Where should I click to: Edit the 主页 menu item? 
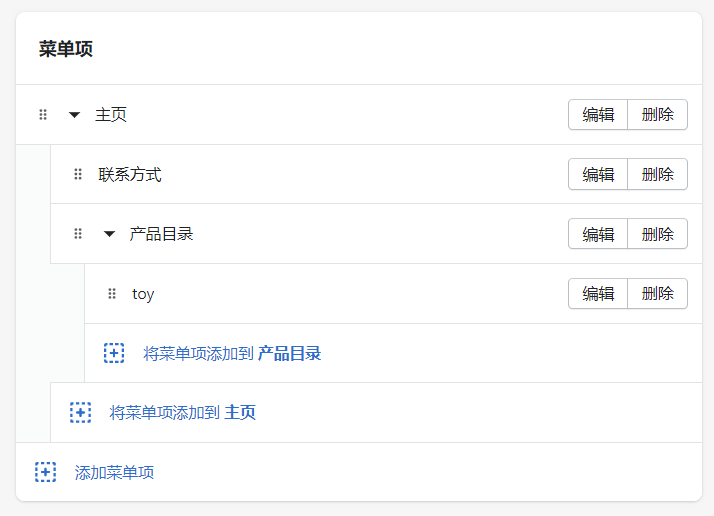pyautogui.click(x=598, y=115)
